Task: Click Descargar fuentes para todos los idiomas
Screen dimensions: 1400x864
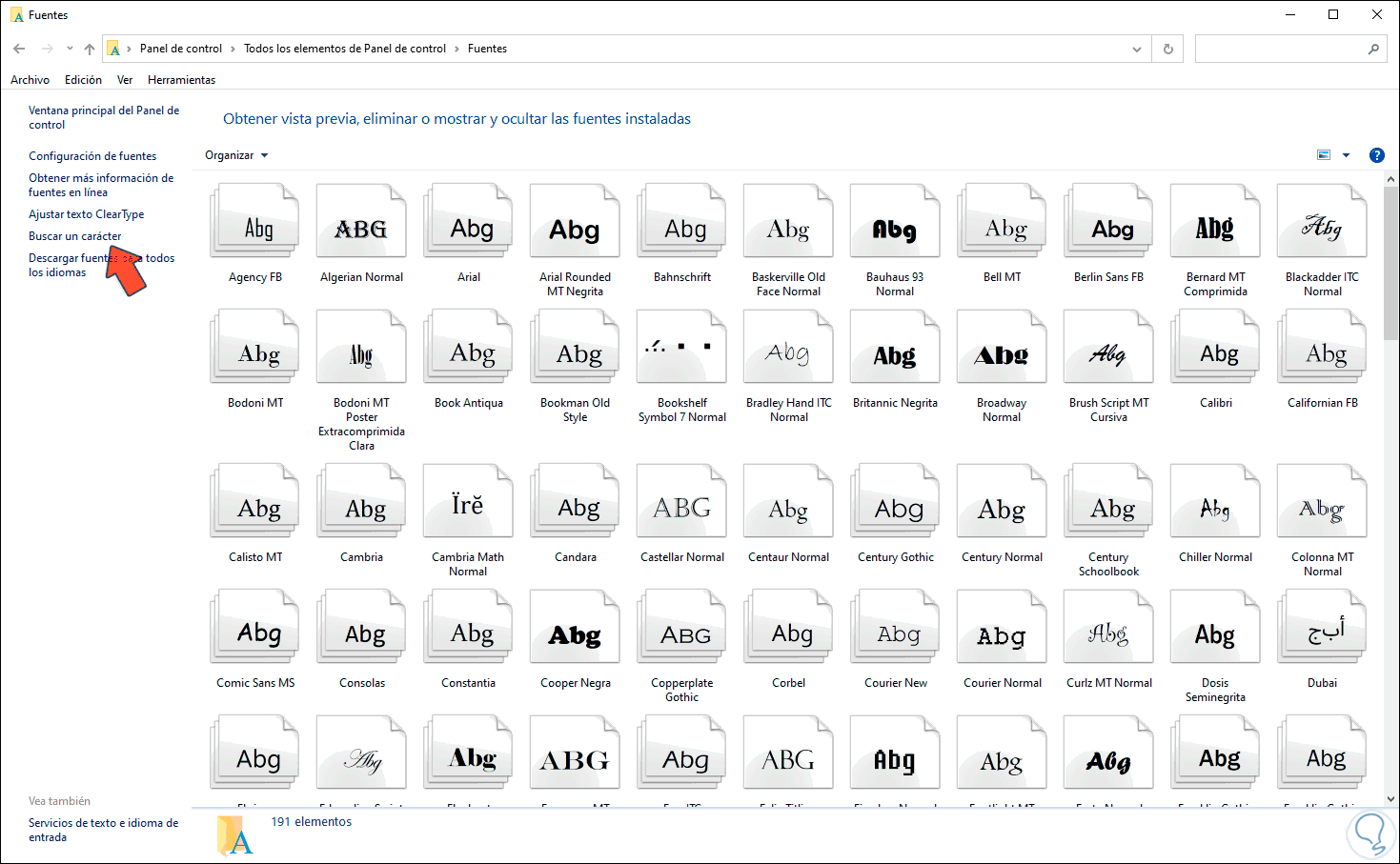Action: pos(101,265)
